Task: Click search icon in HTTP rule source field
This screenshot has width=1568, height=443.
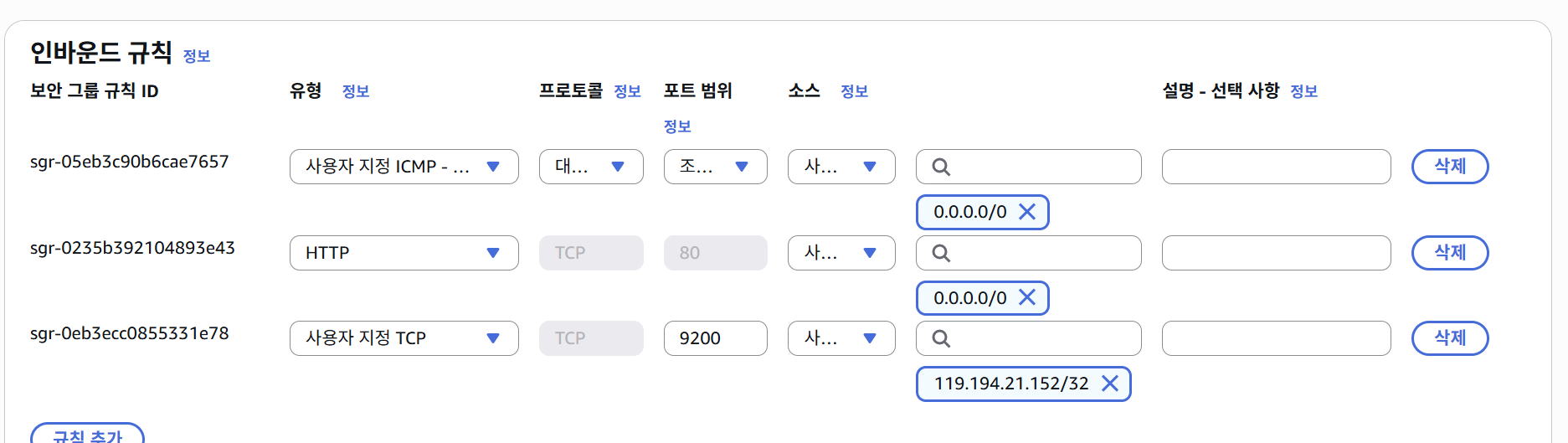Action: [941, 253]
